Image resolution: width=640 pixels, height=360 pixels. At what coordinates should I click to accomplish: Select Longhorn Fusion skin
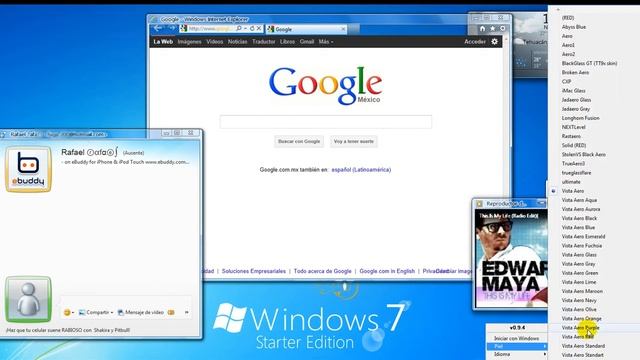[580, 118]
